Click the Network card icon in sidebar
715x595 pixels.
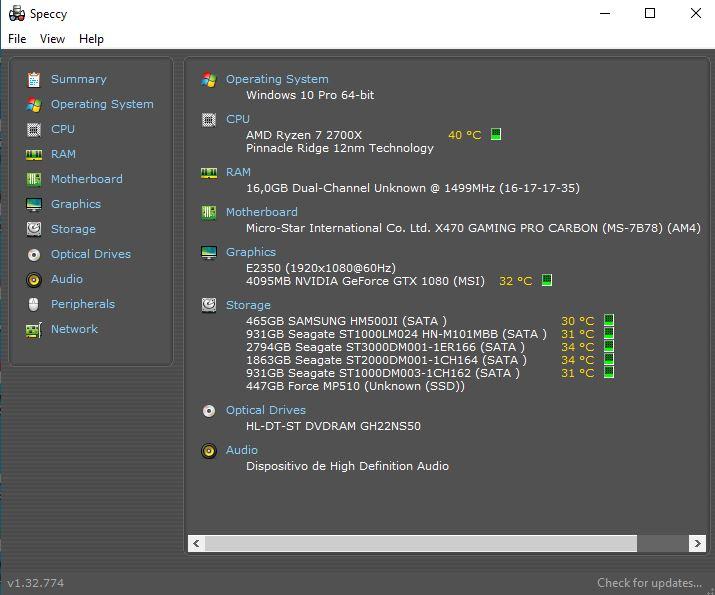pos(34,329)
